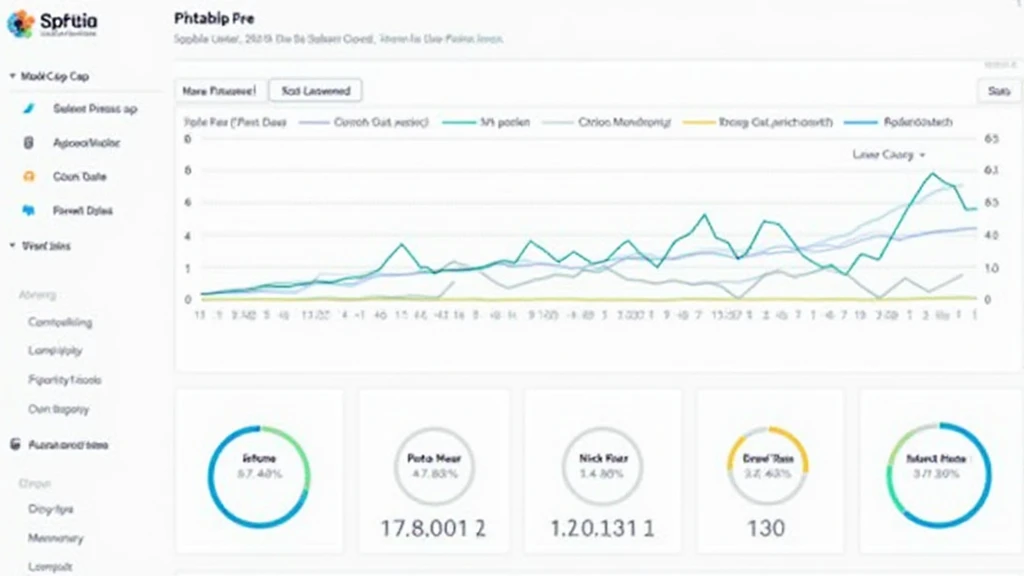Click the yellow-arc donut chart showing 130
This screenshot has height=576, width=1024.
pos(767,466)
